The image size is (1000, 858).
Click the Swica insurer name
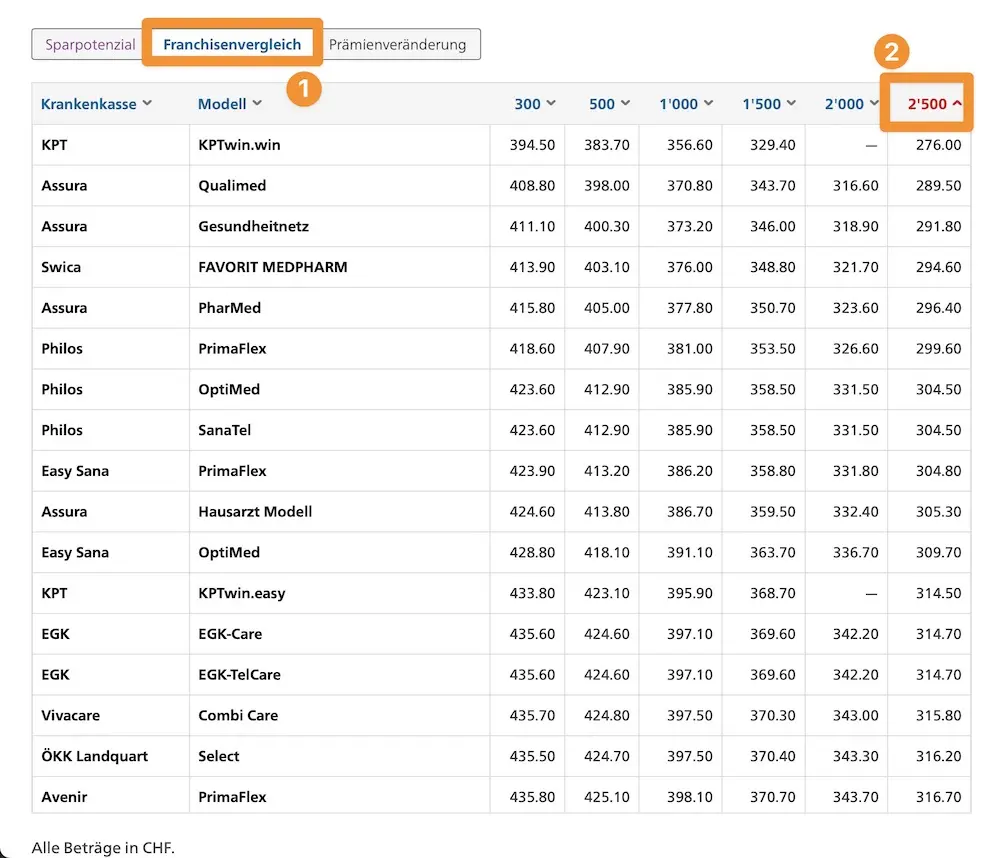(61, 267)
